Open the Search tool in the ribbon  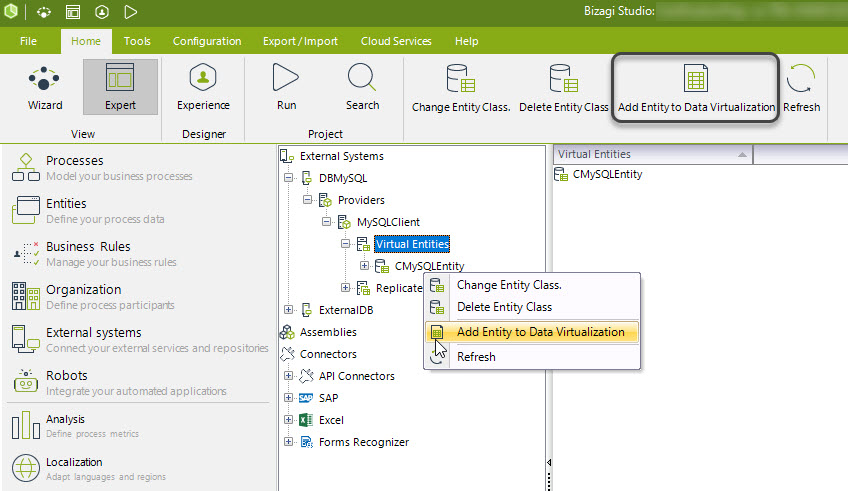pos(362,88)
